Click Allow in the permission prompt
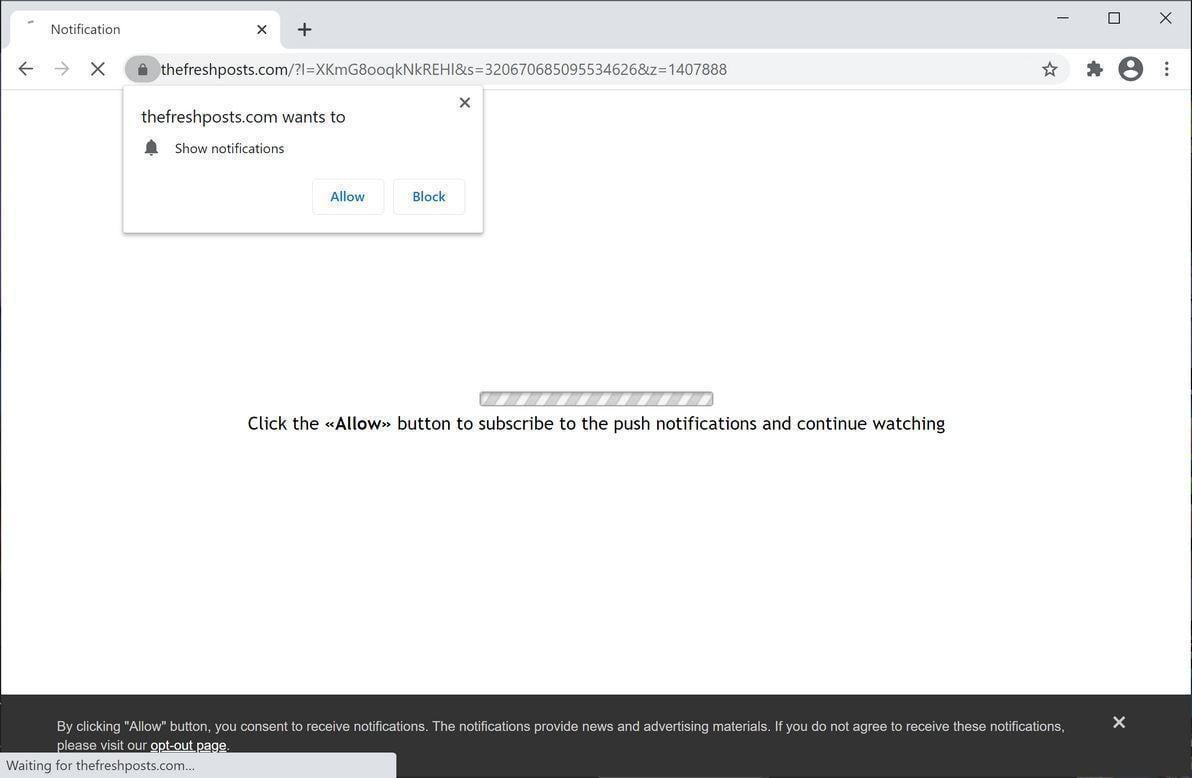The image size is (1192, 778). (347, 197)
